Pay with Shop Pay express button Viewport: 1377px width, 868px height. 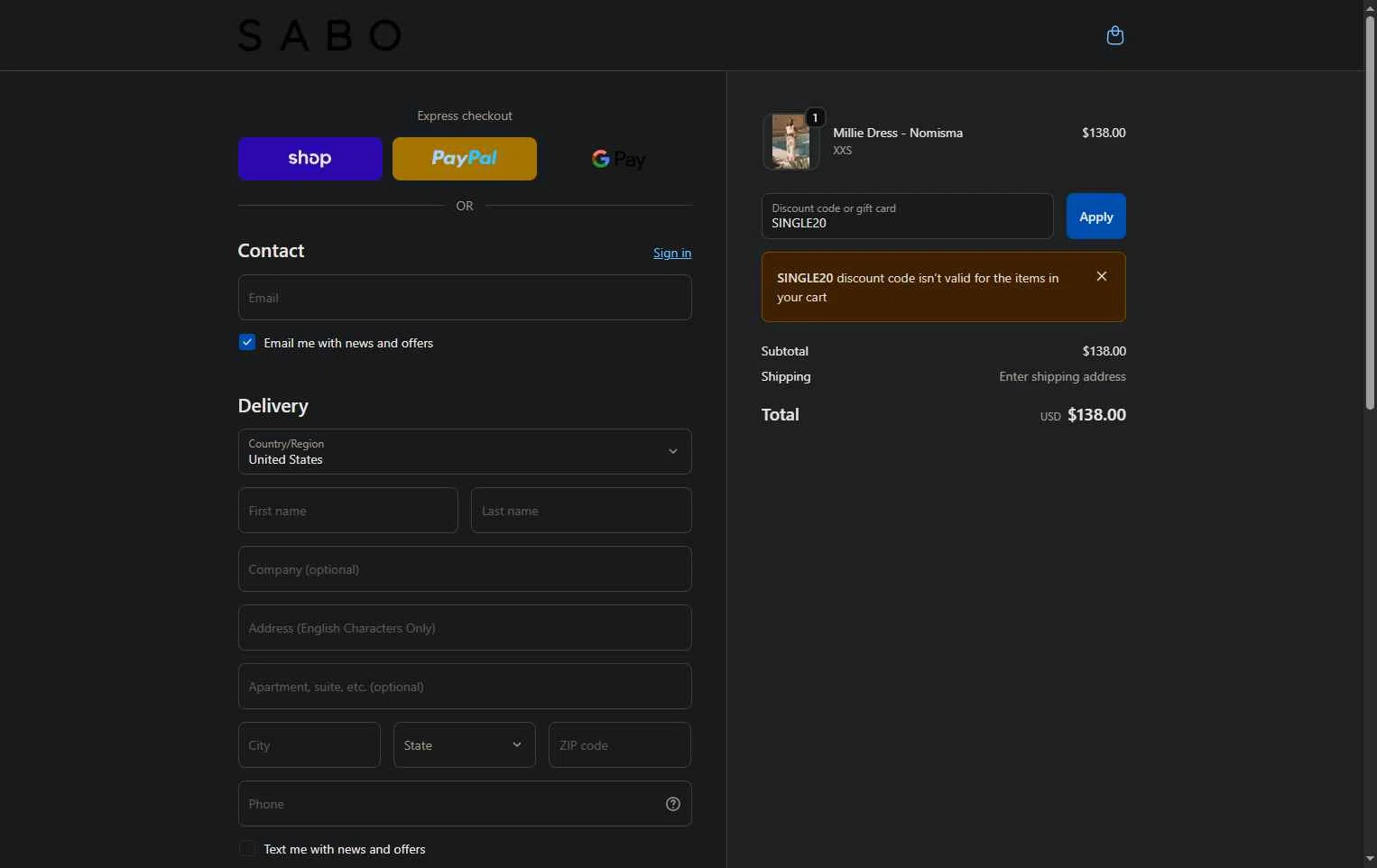310,159
